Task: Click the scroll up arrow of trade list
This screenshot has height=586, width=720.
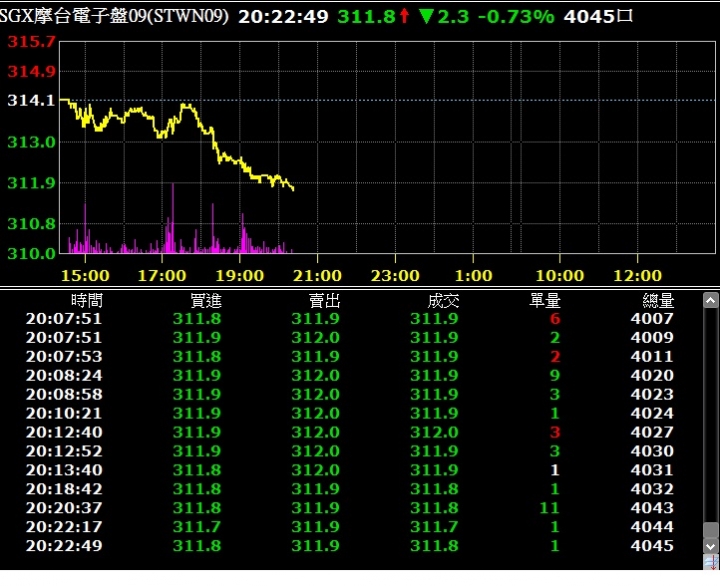Action: (x=710, y=301)
